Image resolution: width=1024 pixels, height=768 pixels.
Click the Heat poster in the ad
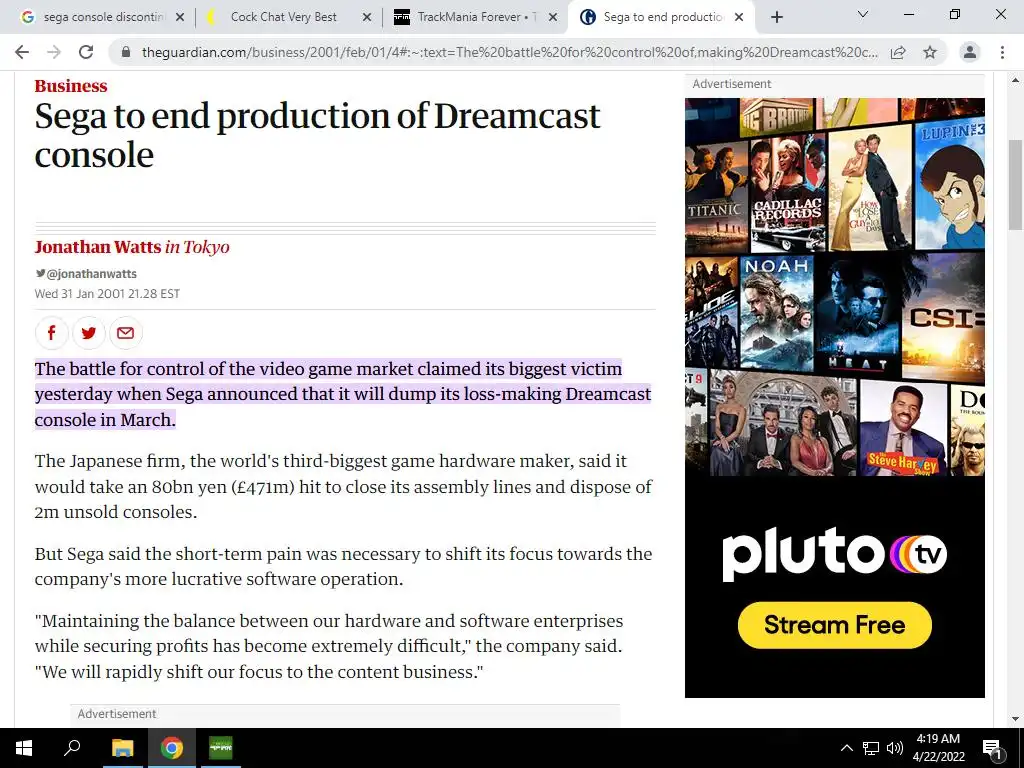click(x=858, y=312)
